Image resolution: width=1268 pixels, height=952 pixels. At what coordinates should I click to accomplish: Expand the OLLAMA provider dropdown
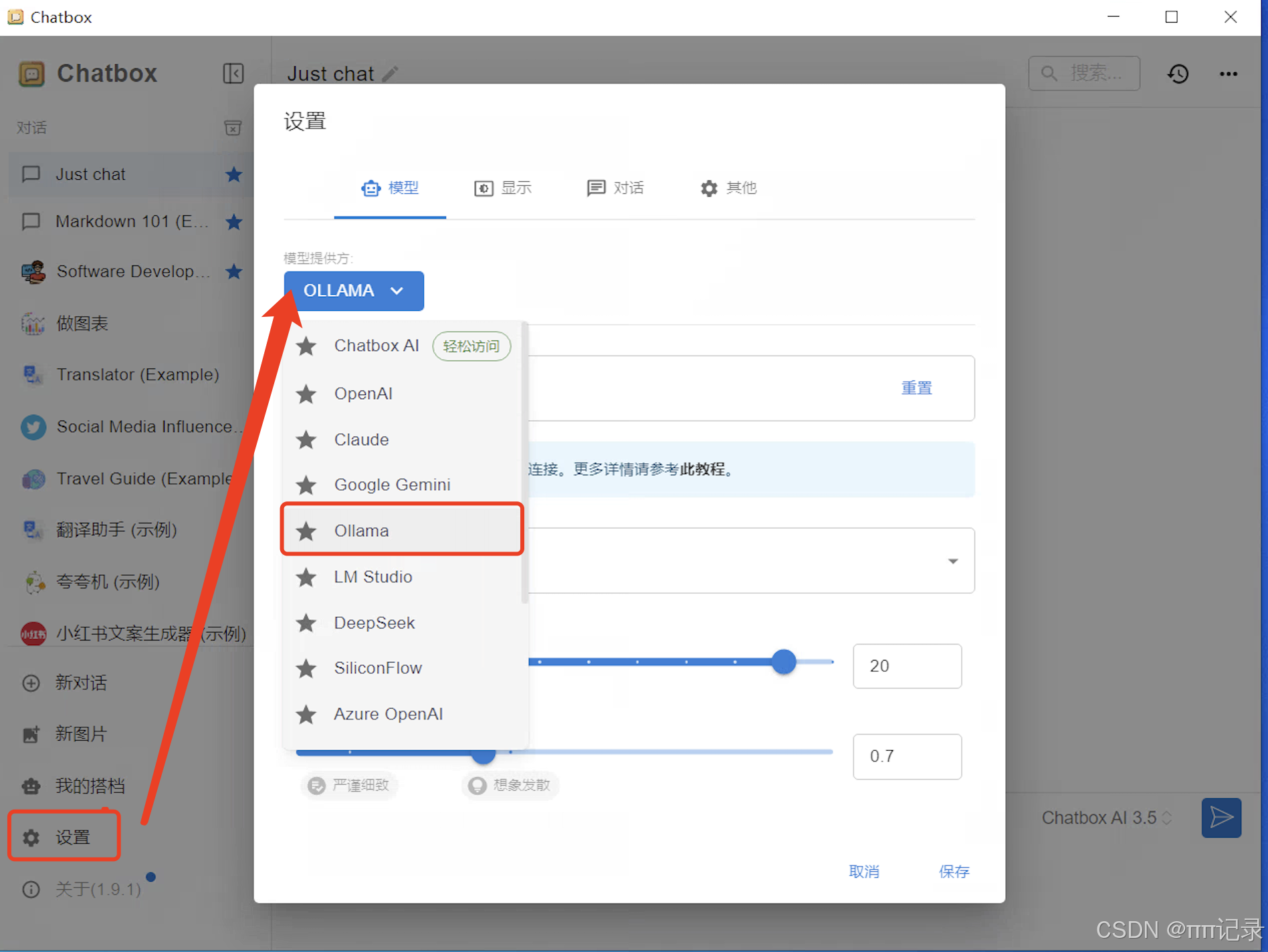point(354,291)
